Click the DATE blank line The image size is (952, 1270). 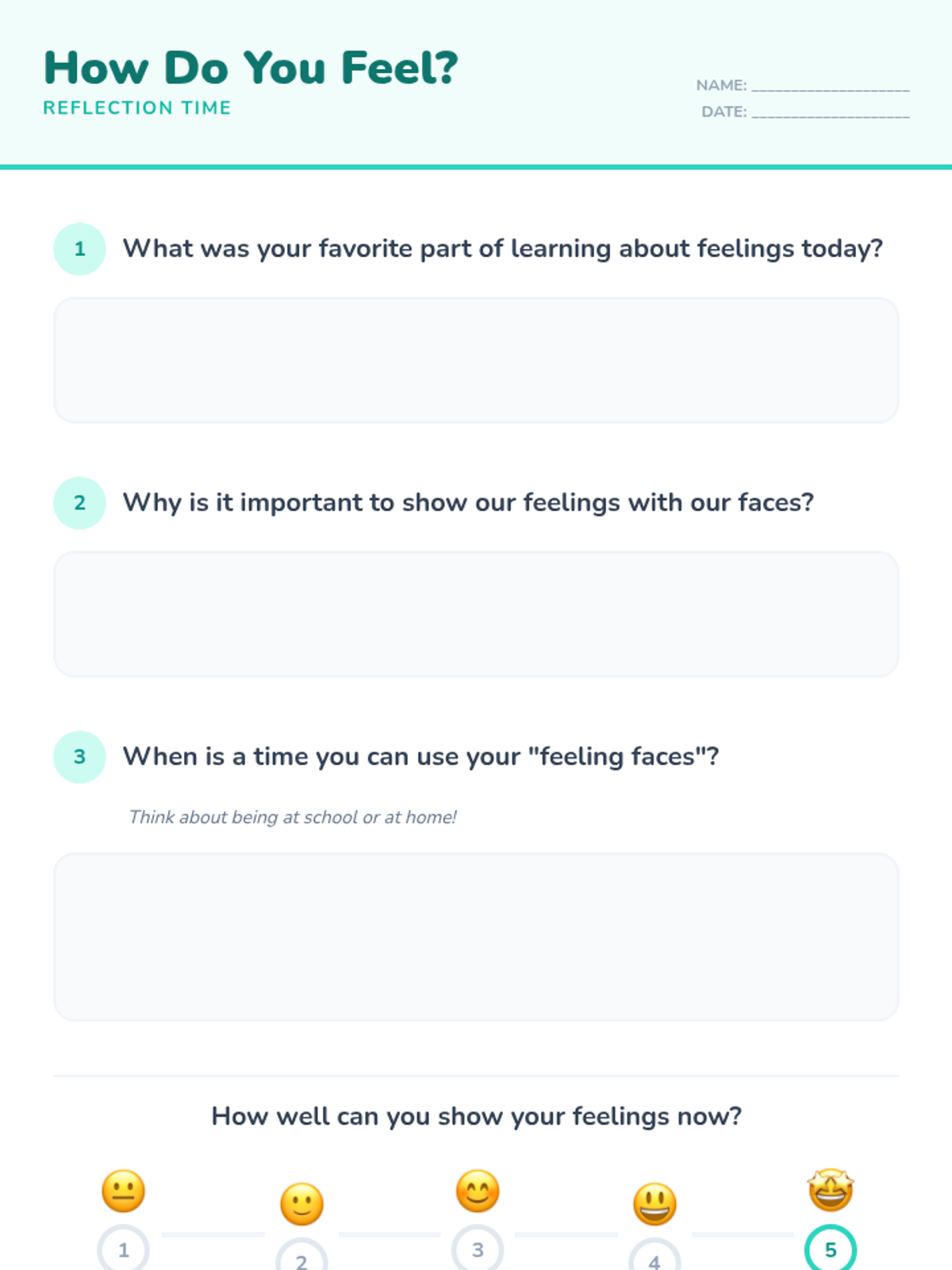(830, 114)
